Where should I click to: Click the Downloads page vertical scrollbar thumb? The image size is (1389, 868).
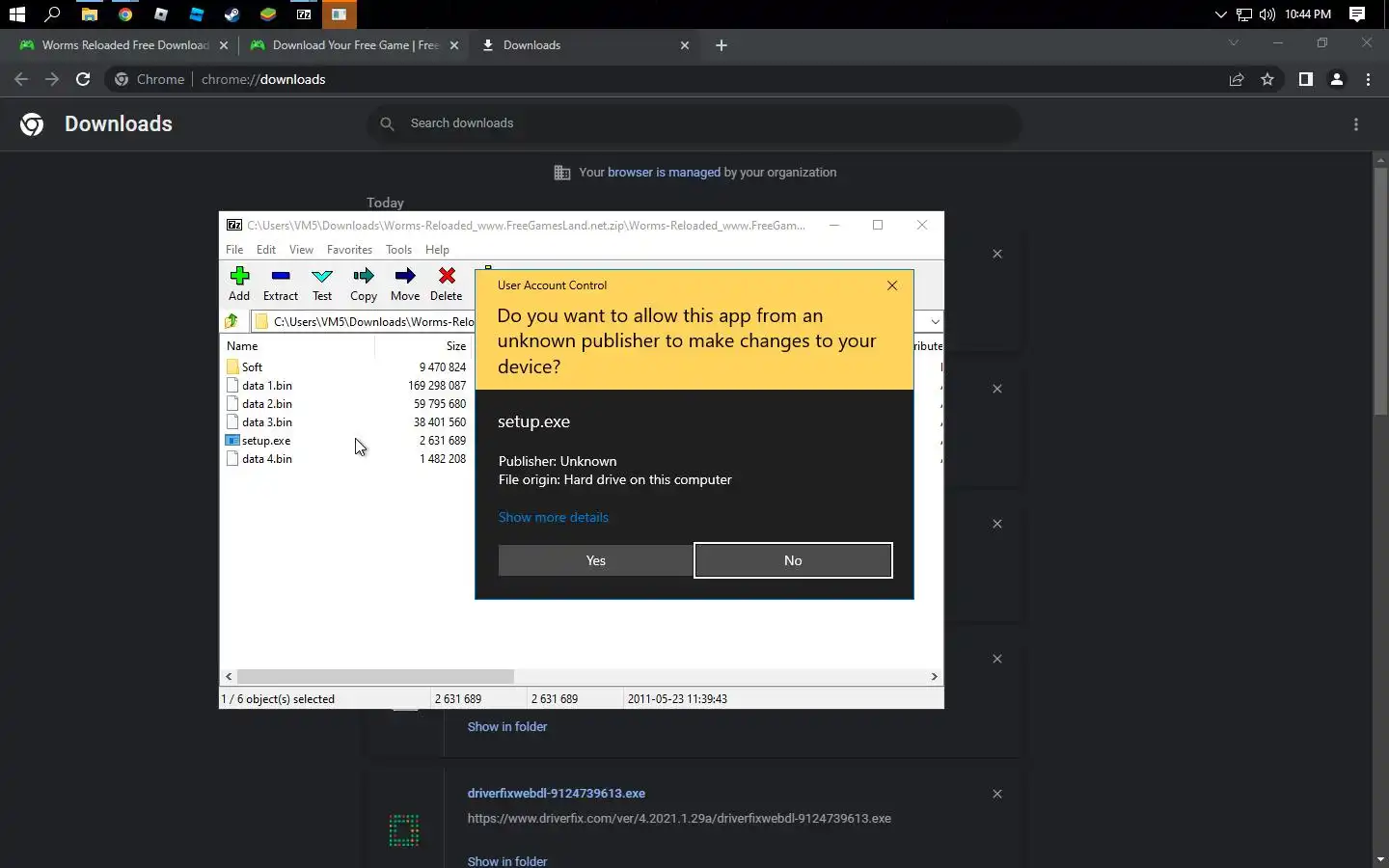1380,291
